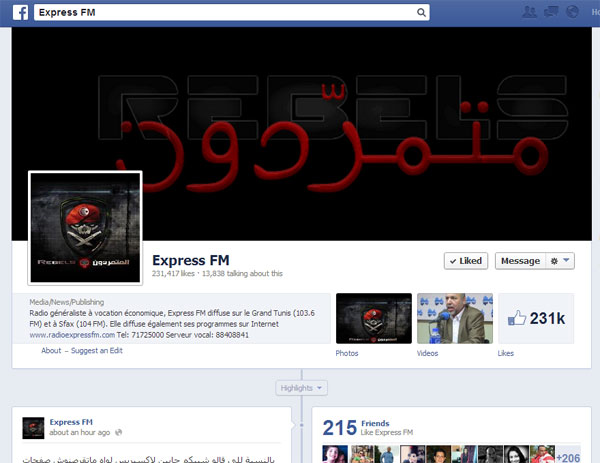Click 'Like Express FM' subtitle text
The image size is (600, 463).
pos(387,432)
